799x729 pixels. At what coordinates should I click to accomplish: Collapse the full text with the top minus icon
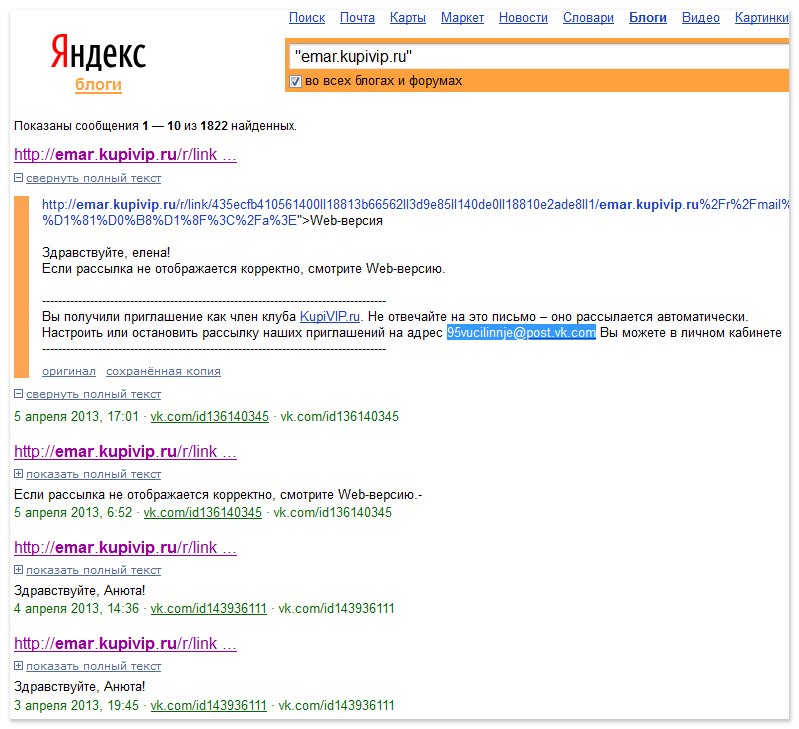click(x=18, y=178)
